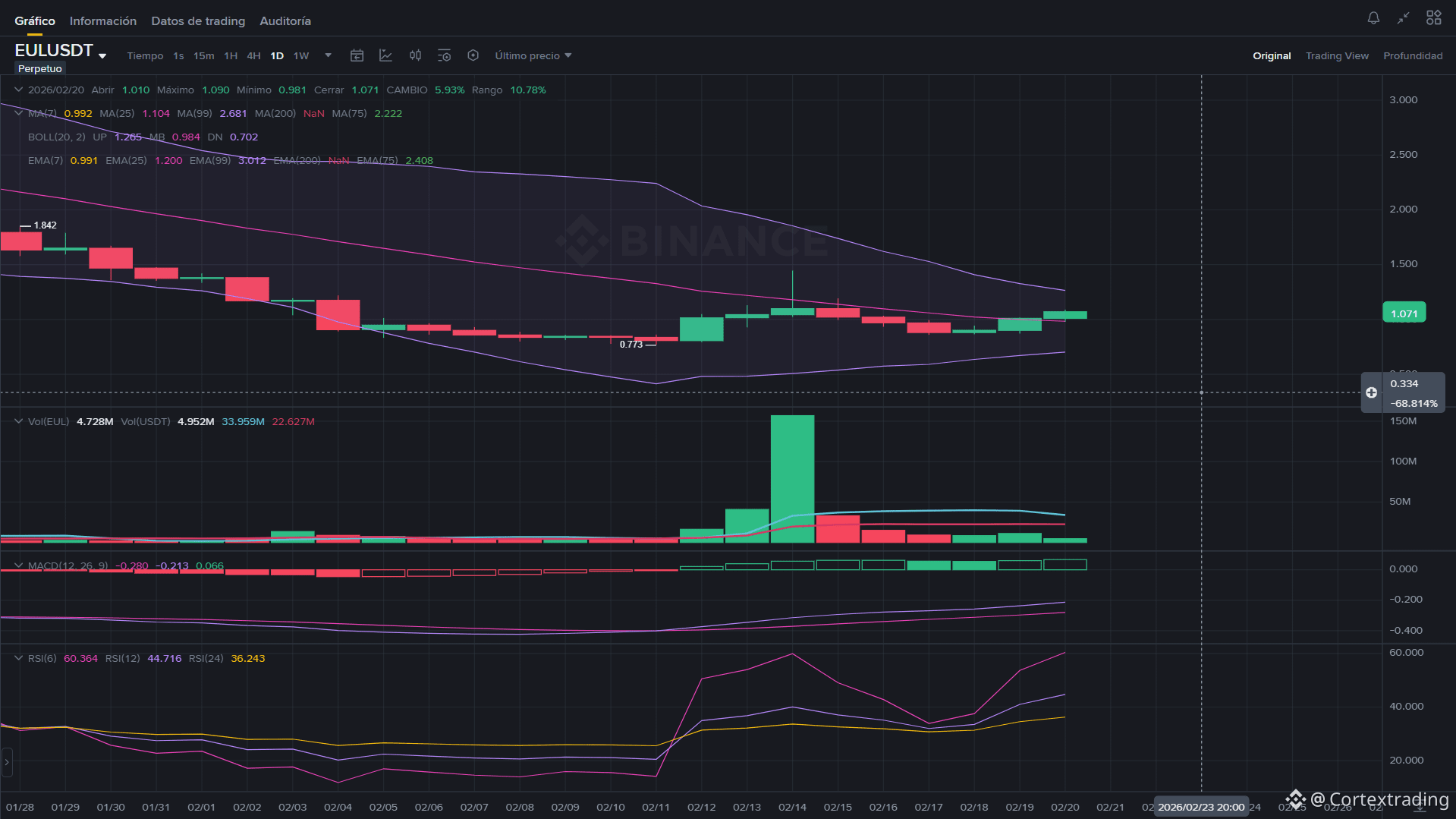Click the 1.842 high price marker
Viewport: 1456px width, 819px height.
45,225
